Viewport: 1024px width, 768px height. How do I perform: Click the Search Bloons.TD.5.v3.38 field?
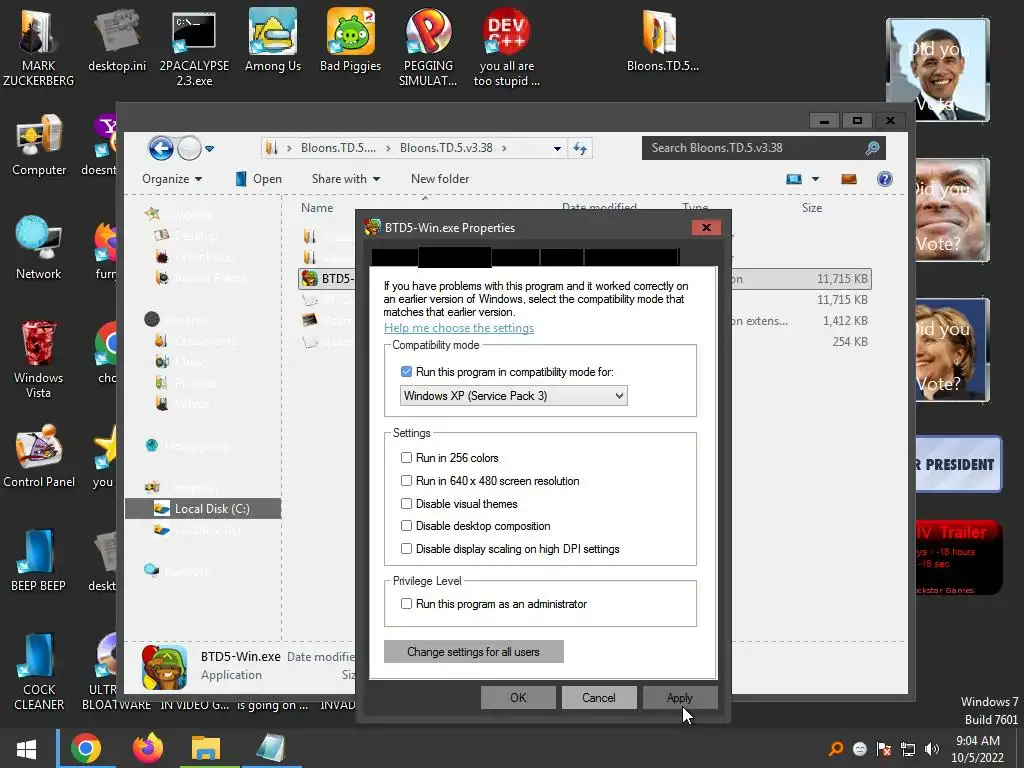[763, 148]
